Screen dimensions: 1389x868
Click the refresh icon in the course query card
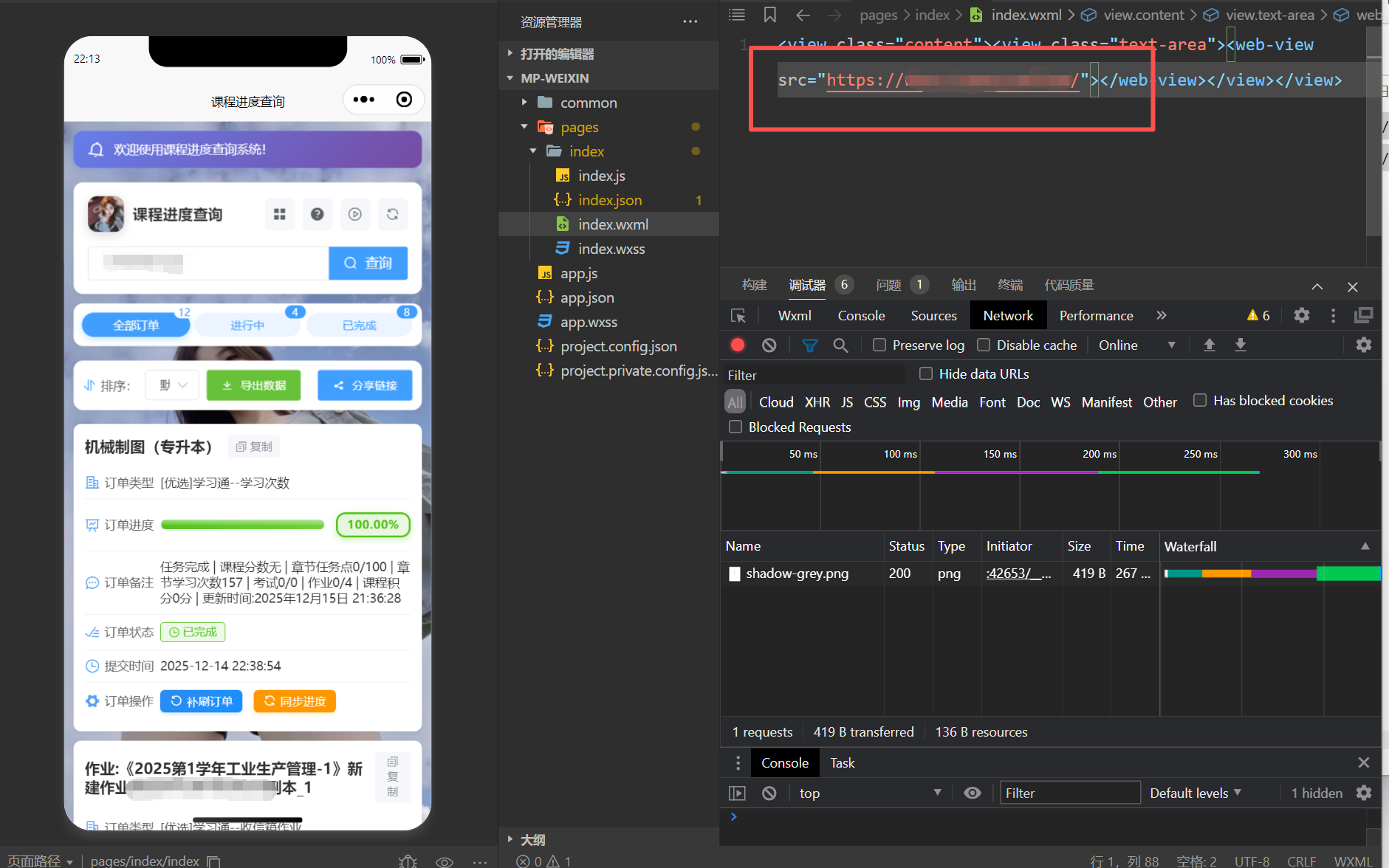pyautogui.click(x=392, y=214)
